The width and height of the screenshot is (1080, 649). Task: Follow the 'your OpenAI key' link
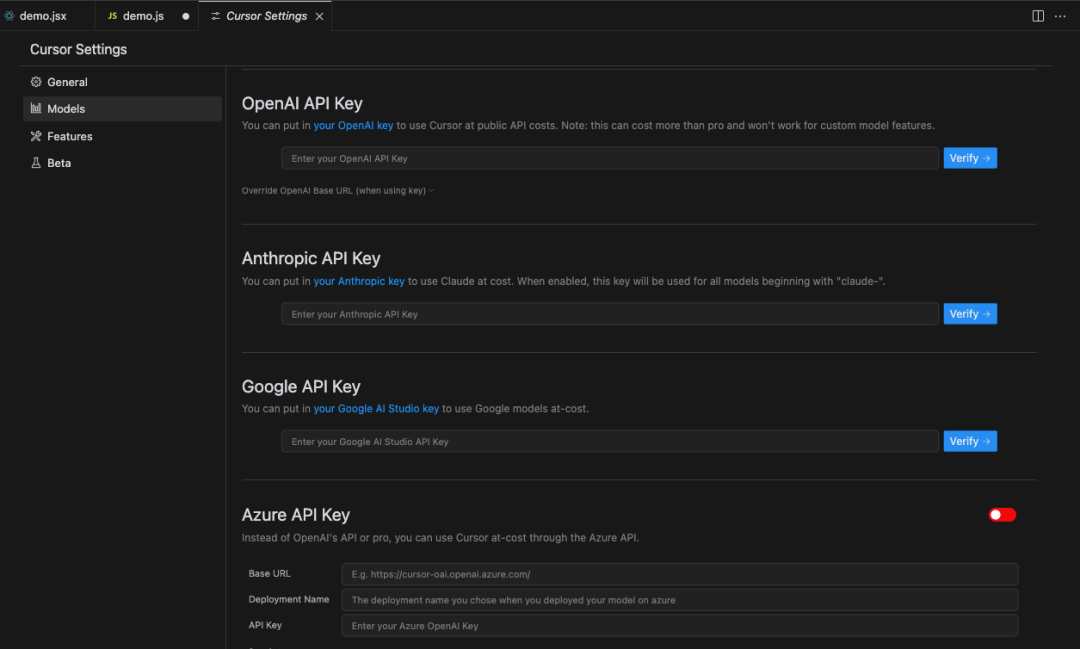click(x=353, y=125)
